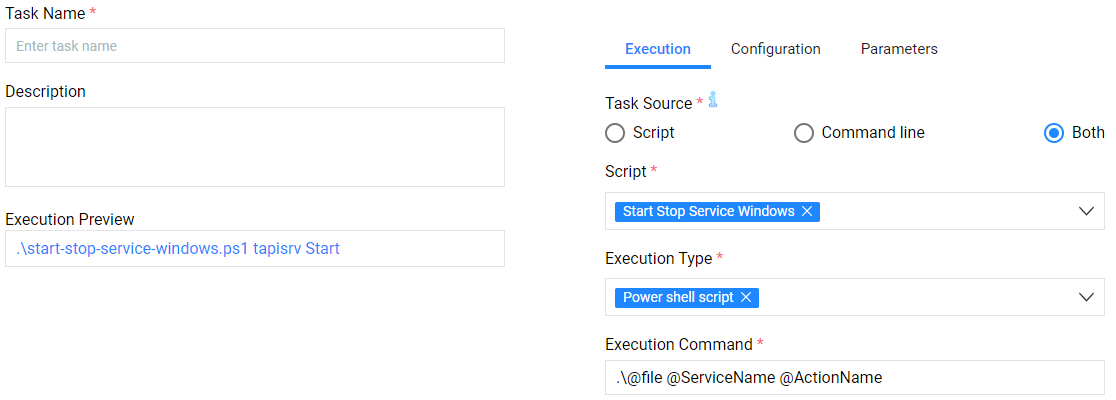This screenshot has width=1116, height=400.
Task: Select the Both task source option
Action: coord(1053,133)
